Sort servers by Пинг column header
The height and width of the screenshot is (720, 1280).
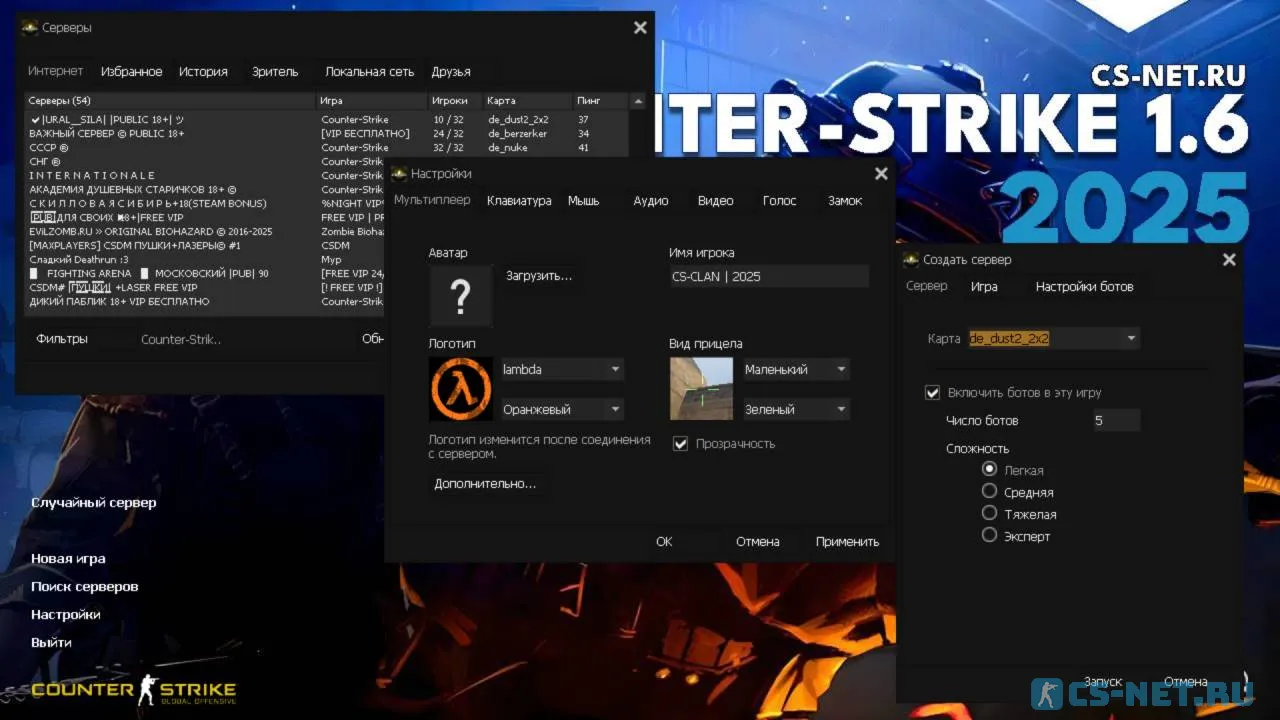(601, 101)
